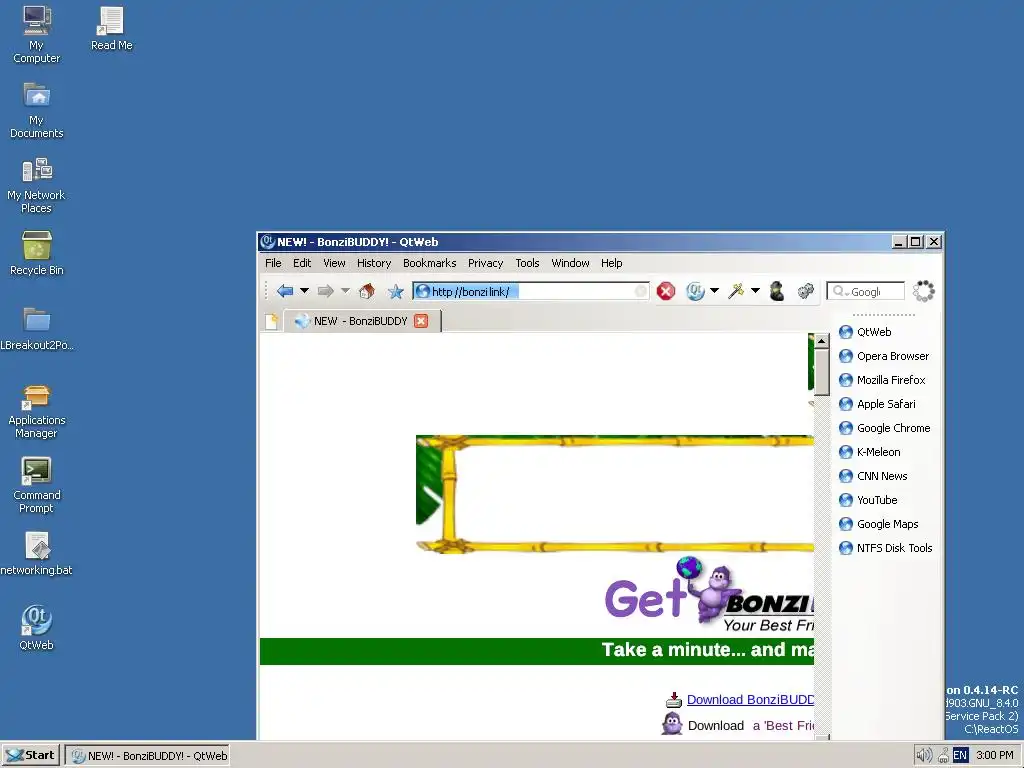Select the LBreakout2 folder icon

(x=37, y=328)
